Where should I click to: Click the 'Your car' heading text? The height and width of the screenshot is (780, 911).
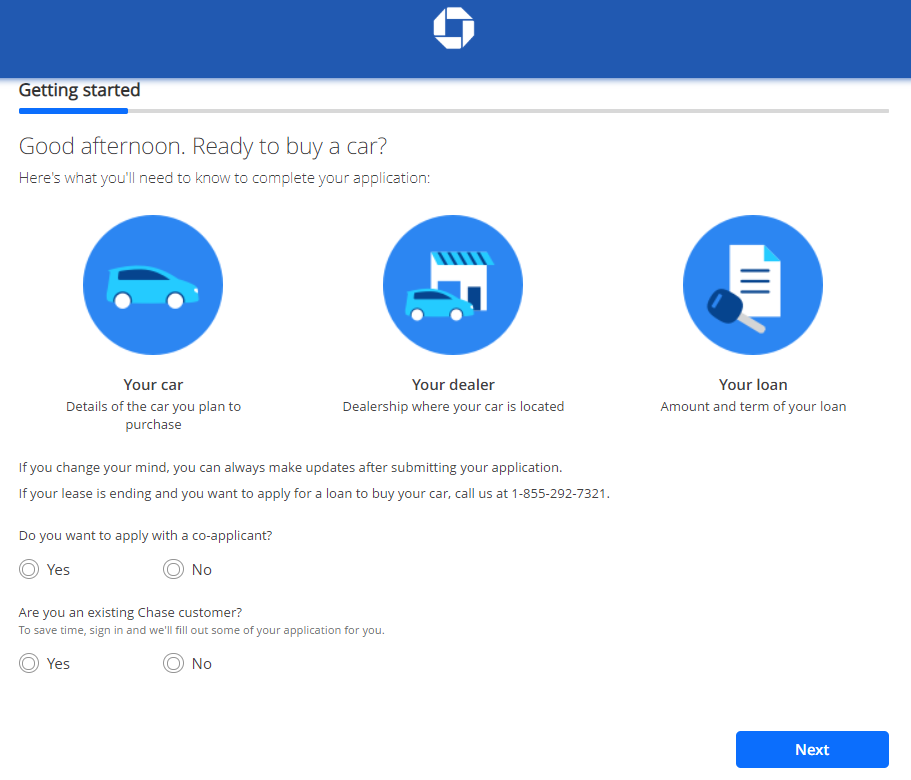tap(153, 384)
